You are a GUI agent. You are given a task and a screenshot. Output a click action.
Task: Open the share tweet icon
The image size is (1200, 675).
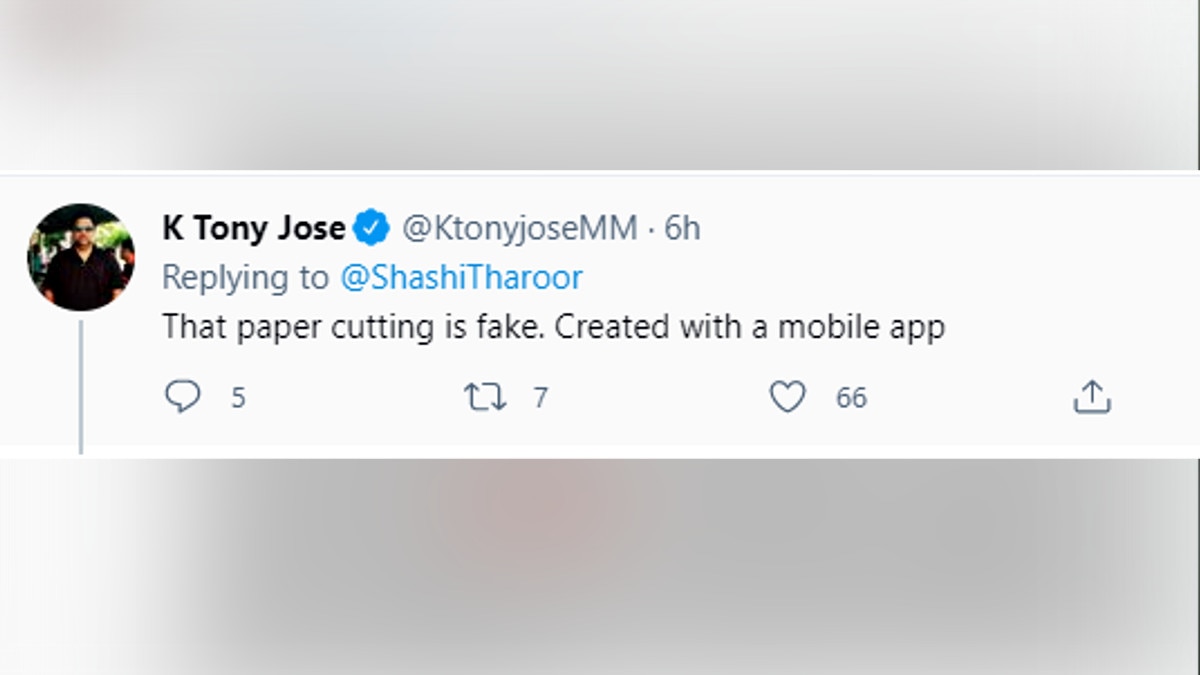[1092, 398]
